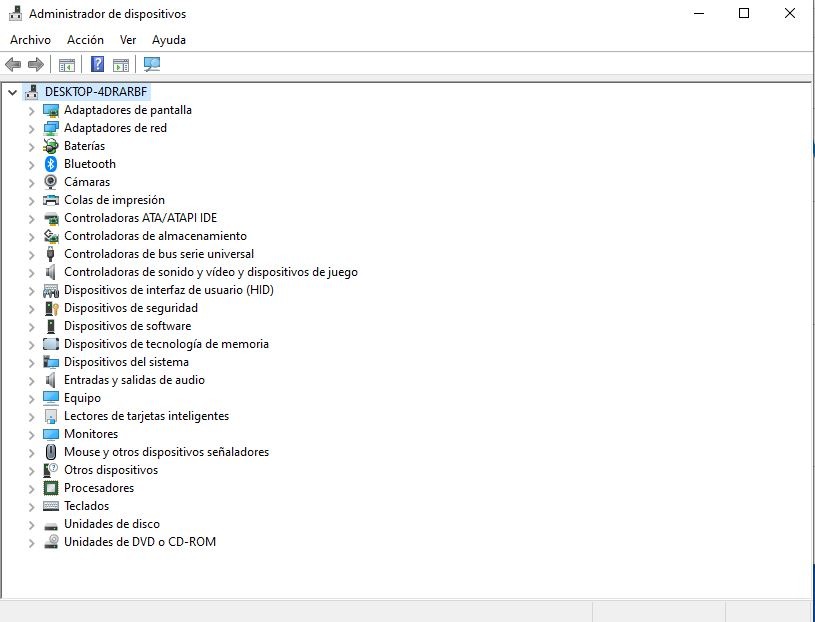Screen dimensions: 815x622
Task: Expand the Procesadores category
Action: click(x=31, y=488)
